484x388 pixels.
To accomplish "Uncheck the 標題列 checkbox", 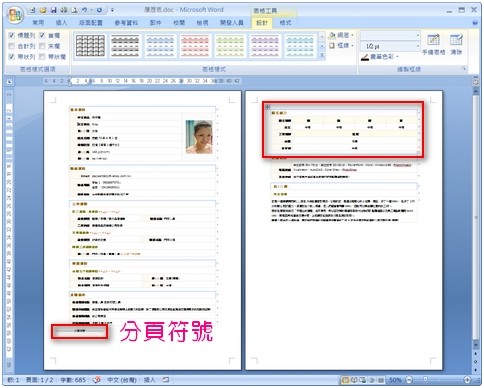I will coord(12,35).
